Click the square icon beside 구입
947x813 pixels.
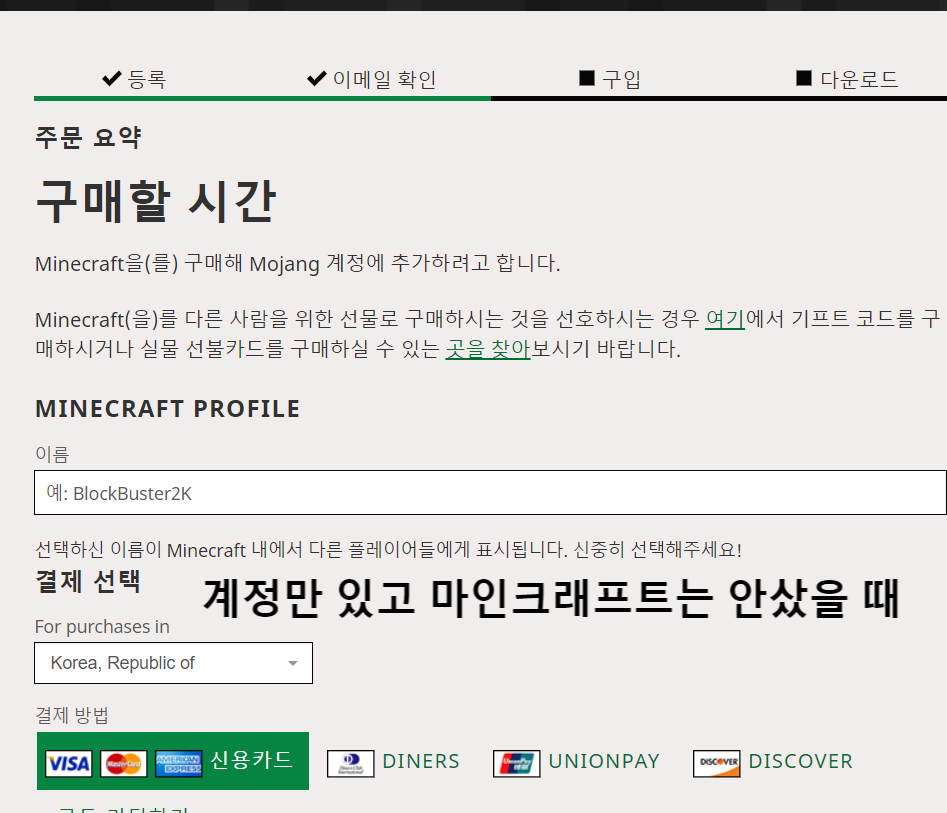pyautogui.click(x=587, y=78)
